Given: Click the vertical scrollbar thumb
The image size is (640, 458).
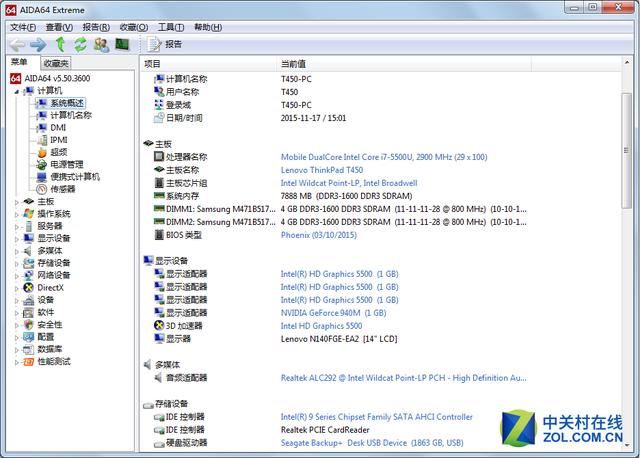Looking at the screenshot, I should (x=626, y=151).
